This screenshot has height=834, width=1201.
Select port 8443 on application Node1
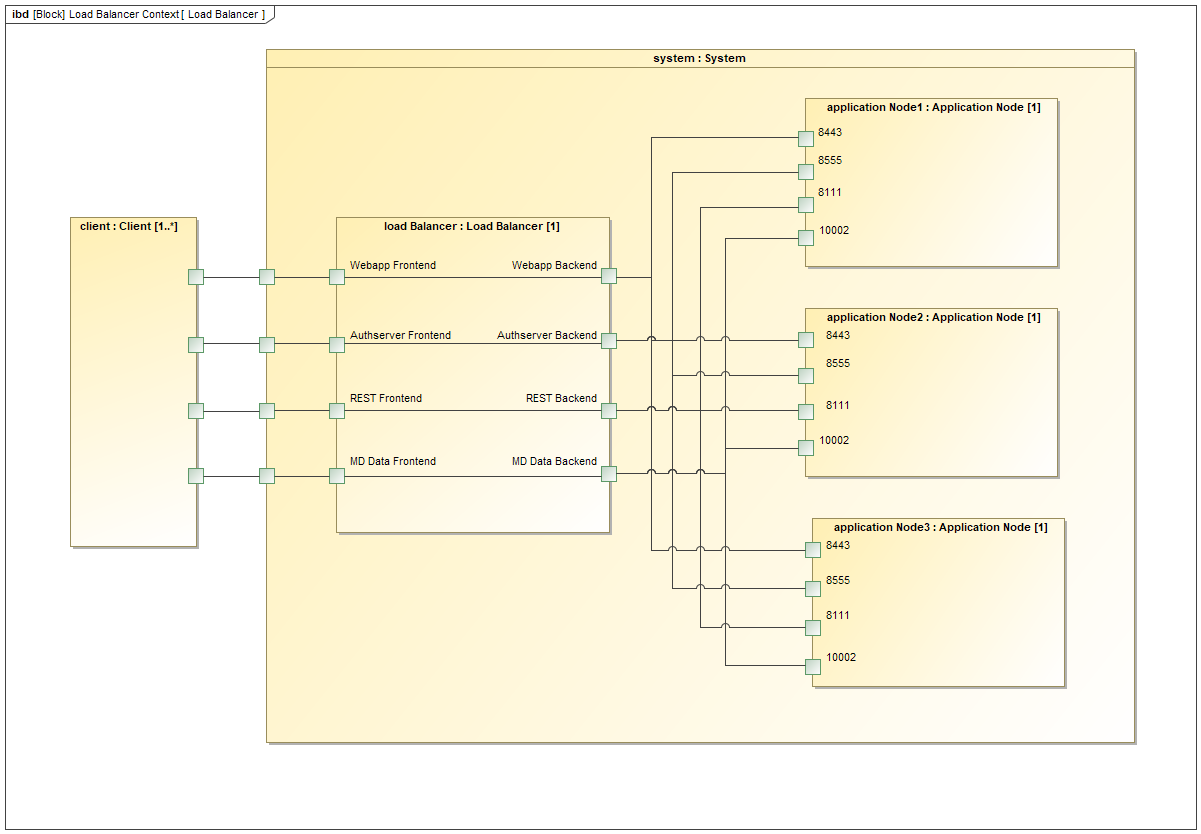click(806, 138)
